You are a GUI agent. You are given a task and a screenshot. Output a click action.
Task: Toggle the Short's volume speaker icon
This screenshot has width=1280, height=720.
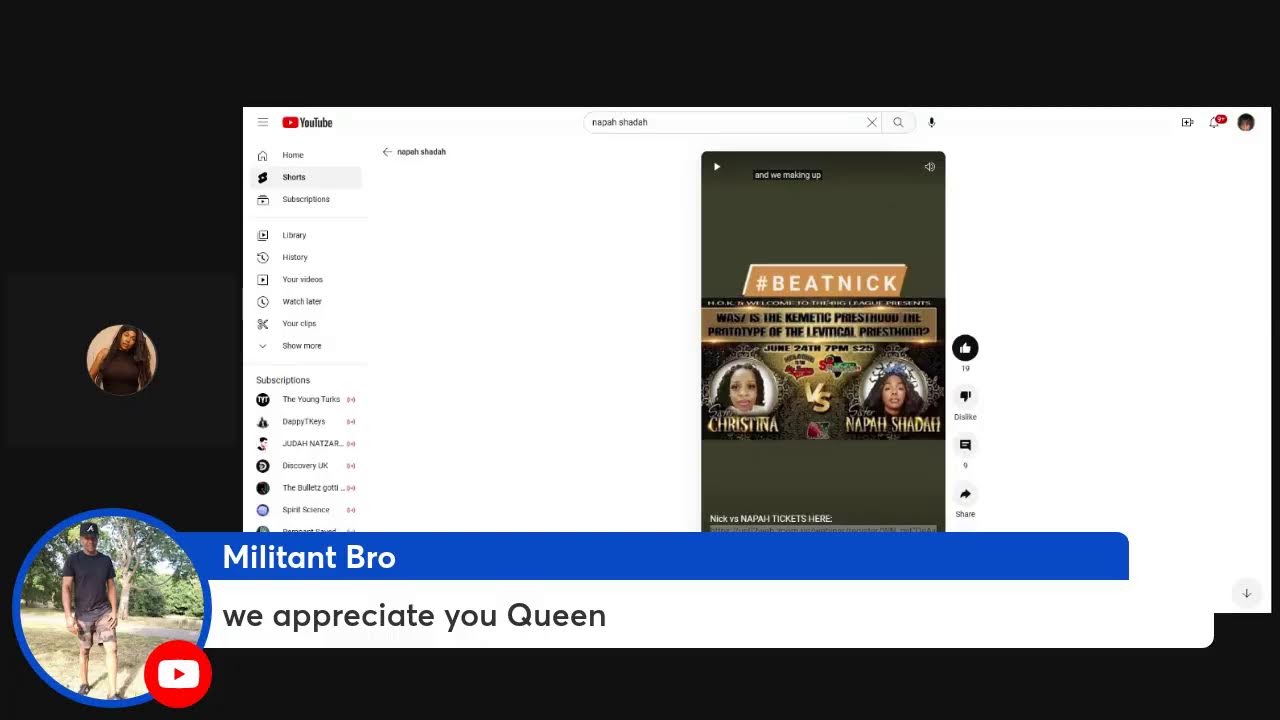pyautogui.click(x=929, y=167)
